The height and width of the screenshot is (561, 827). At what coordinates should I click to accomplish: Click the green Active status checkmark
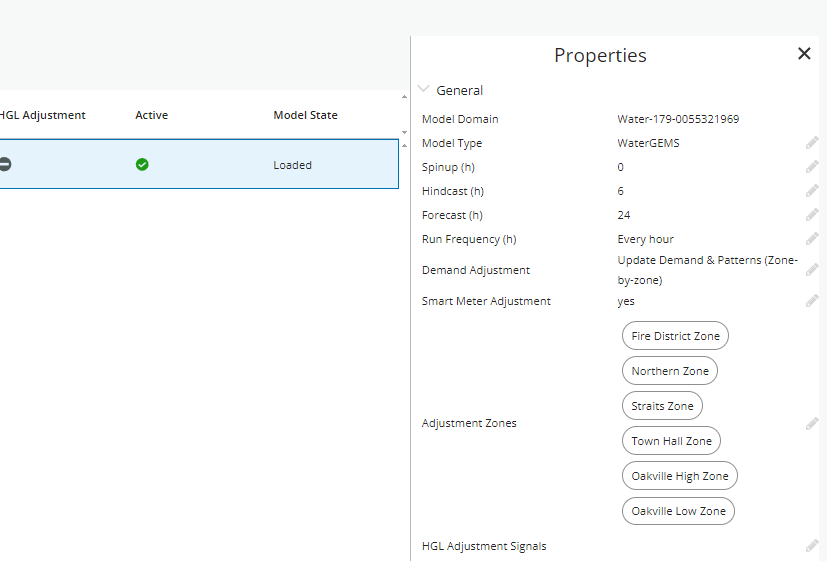coord(142,165)
